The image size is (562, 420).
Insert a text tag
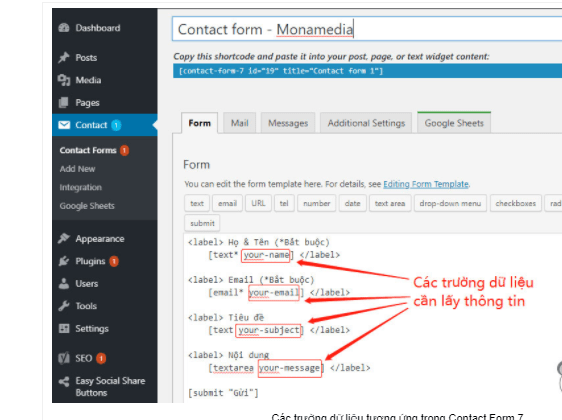[x=197, y=203]
